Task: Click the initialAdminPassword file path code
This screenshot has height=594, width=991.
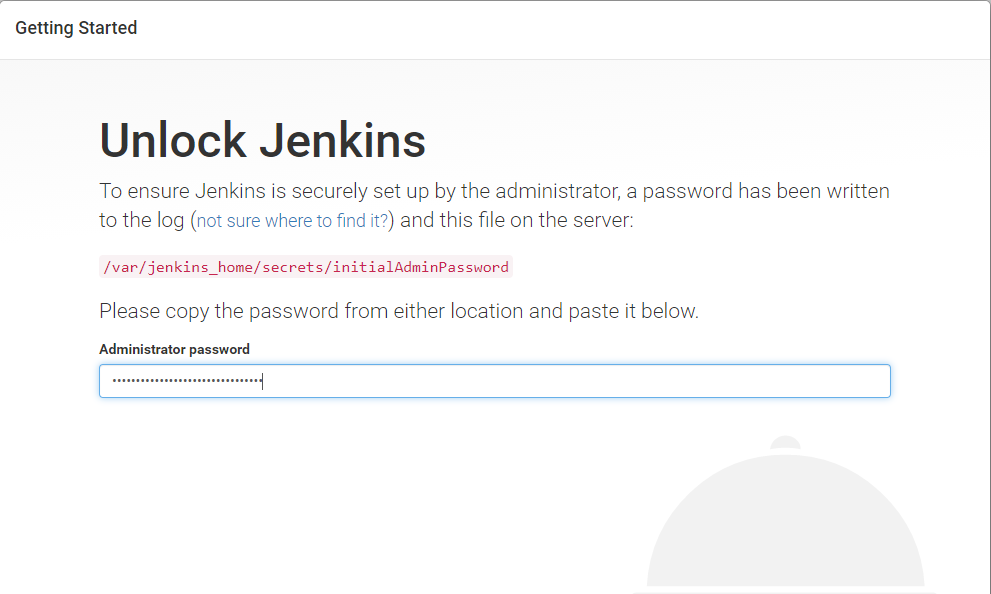Action: coord(306,267)
